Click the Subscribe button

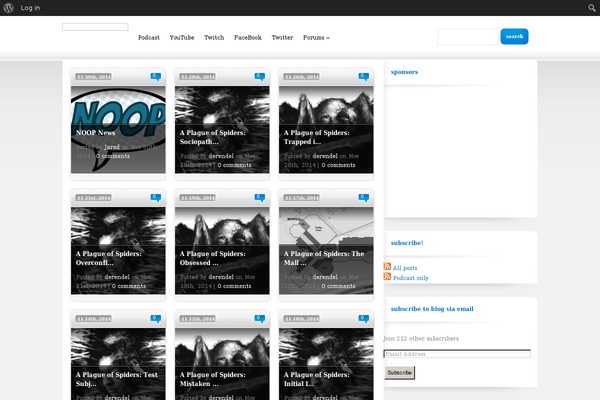click(399, 372)
